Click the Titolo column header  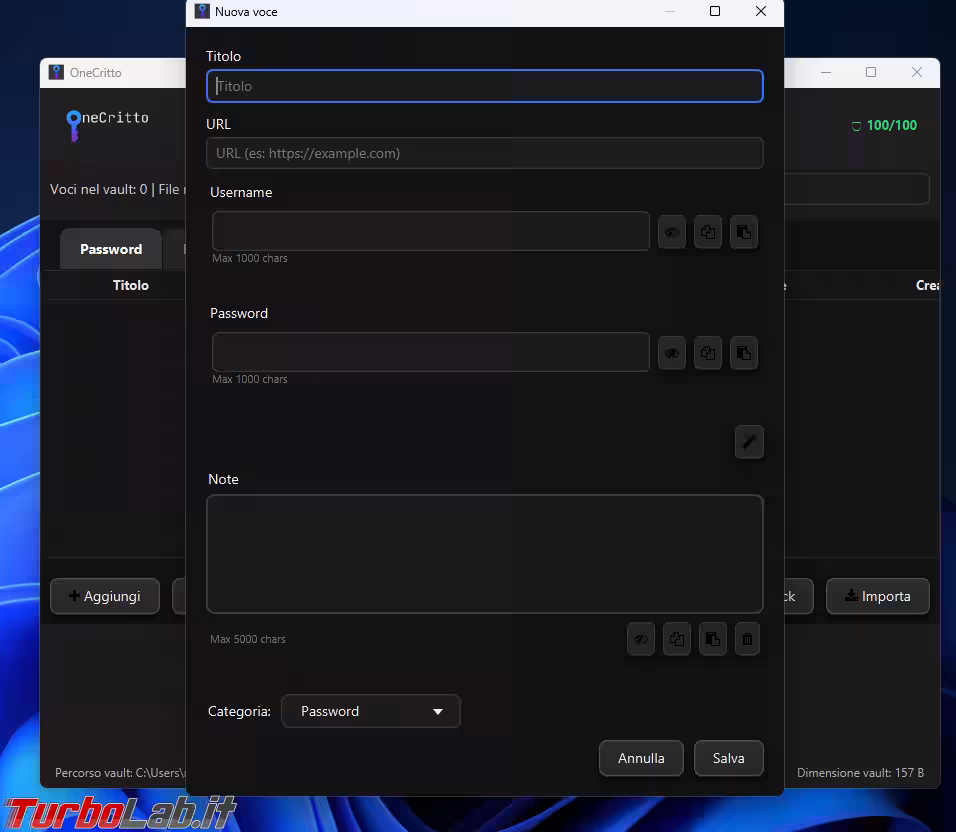[x=130, y=285]
